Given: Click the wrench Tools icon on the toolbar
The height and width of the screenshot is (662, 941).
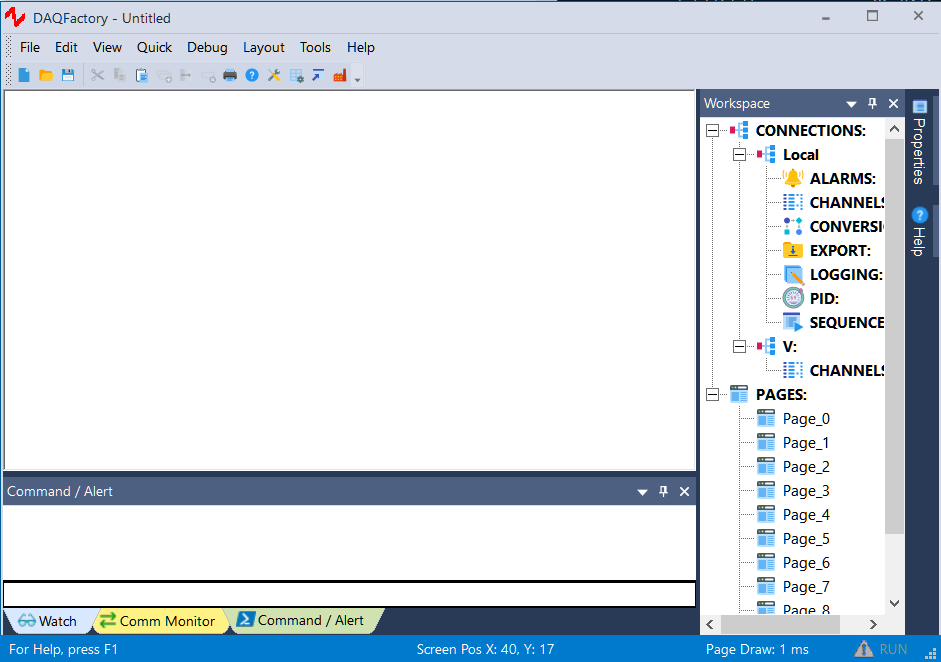Looking at the screenshot, I should pyautogui.click(x=274, y=74).
